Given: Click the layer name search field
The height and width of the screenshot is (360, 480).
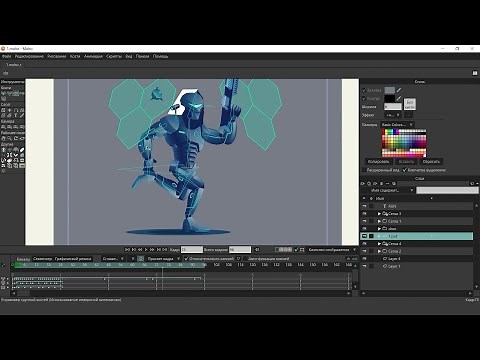Looking at the screenshot, I should (x=447, y=190).
